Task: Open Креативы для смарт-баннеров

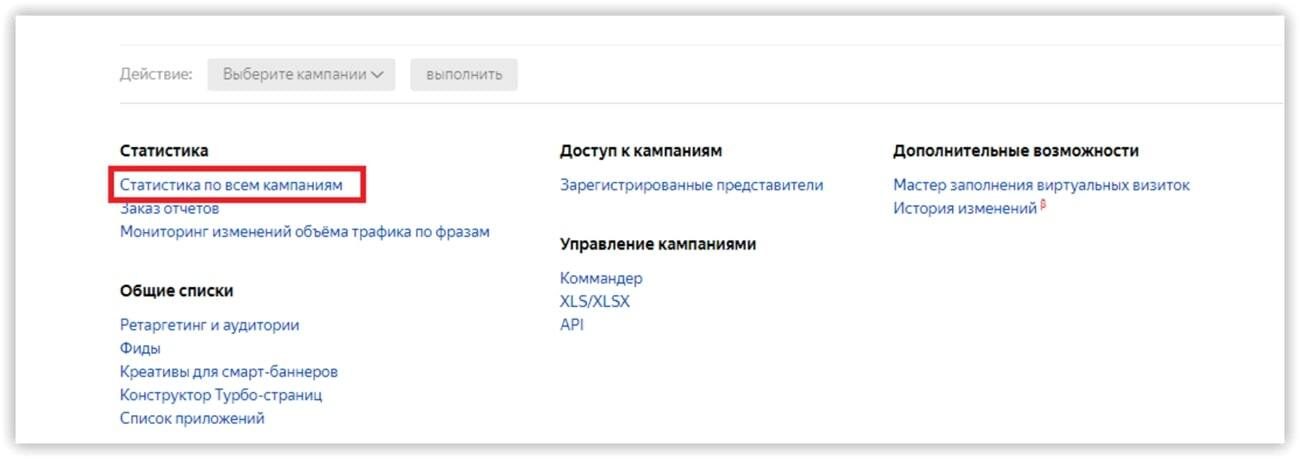Action: (229, 371)
